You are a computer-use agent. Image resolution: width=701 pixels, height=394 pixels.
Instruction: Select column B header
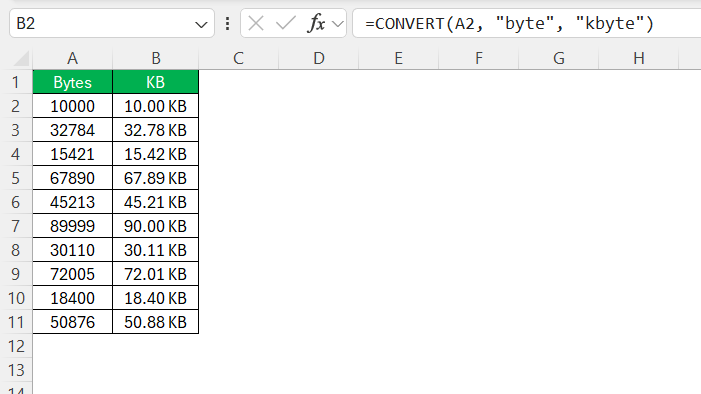pyautogui.click(x=156, y=58)
